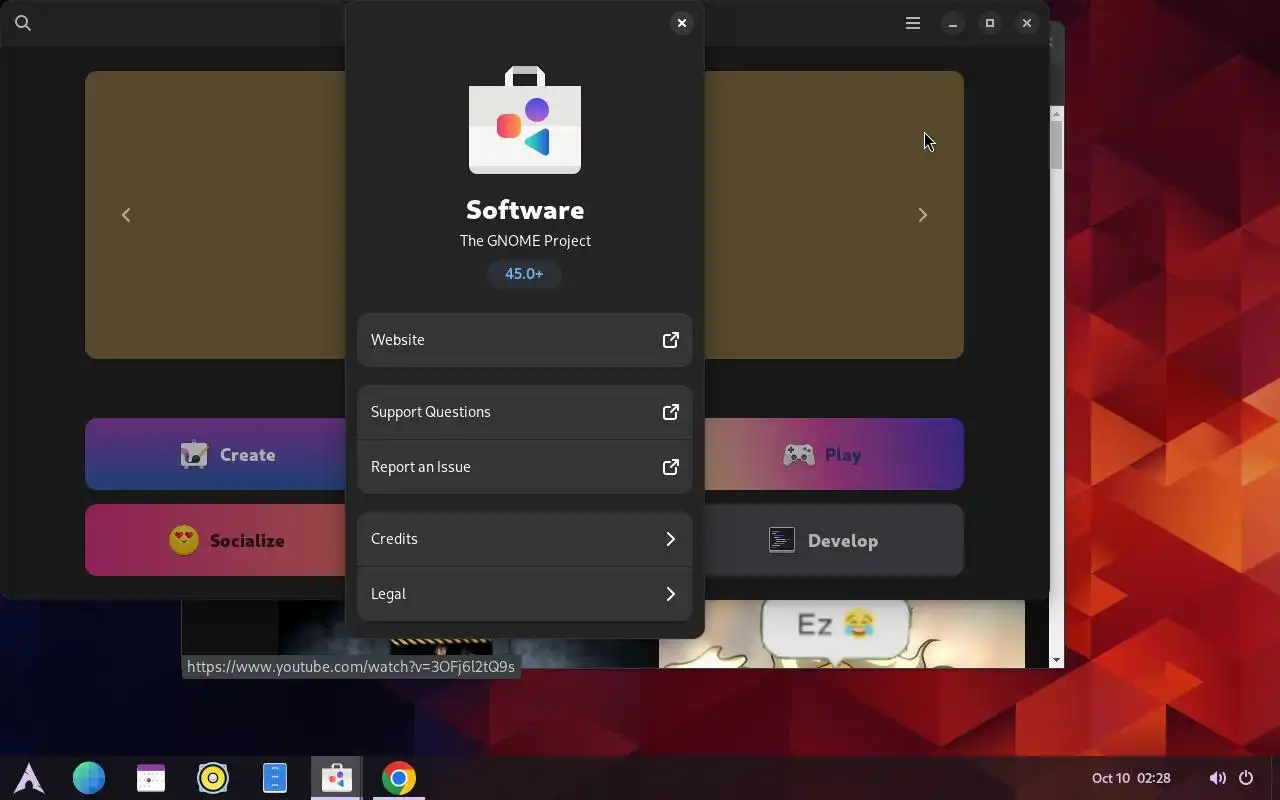Click the 45.0+ version badge

(x=524, y=274)
